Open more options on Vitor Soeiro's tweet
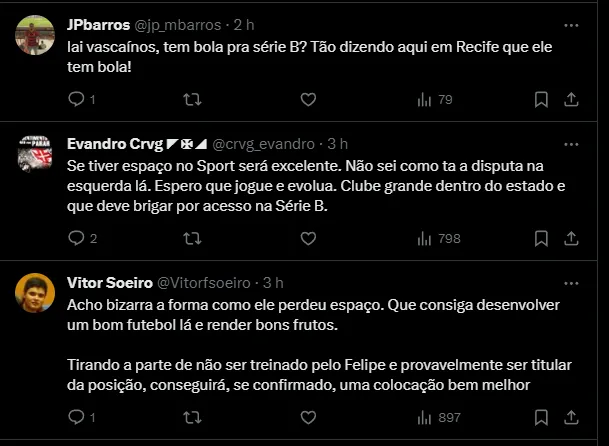This screenshot has width=609, height=446. click(571, 282)
